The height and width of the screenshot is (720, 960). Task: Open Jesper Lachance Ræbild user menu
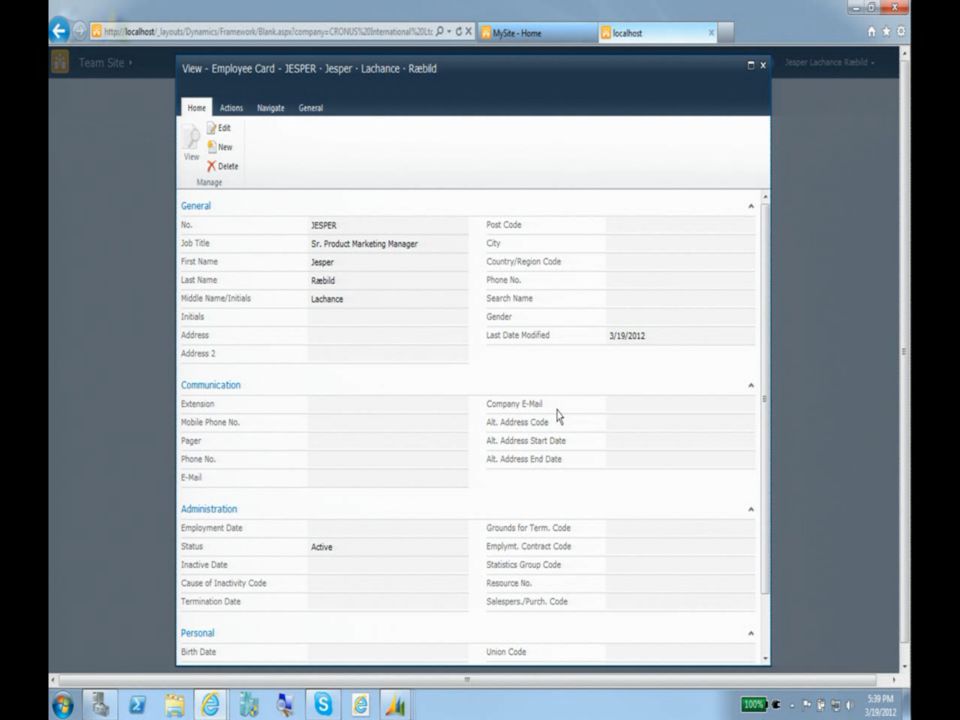pyautogui.click(x=829, y=62)
